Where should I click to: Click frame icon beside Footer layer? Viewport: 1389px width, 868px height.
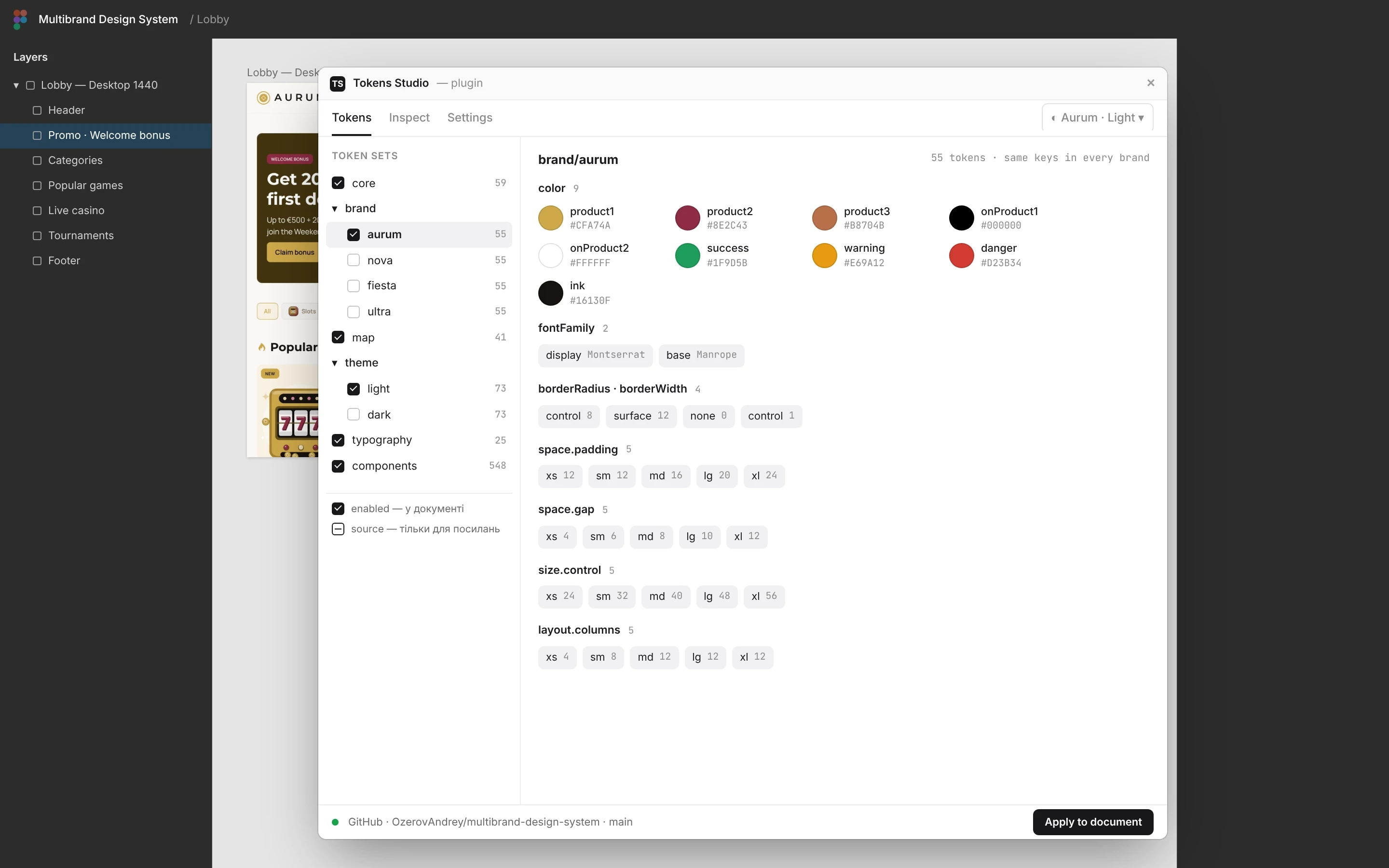37,260
